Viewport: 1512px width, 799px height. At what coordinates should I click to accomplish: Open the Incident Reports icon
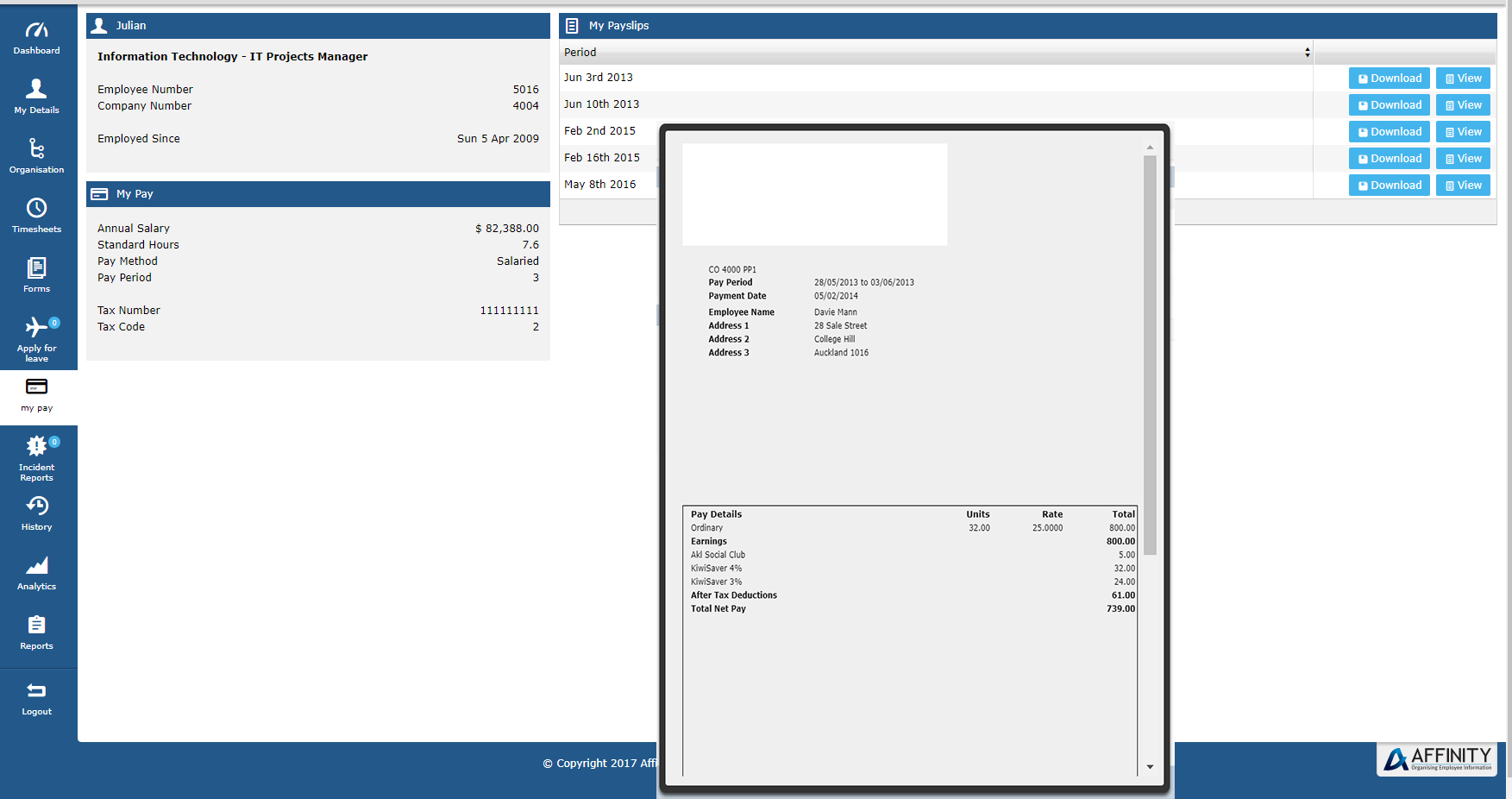click(x=36, y=446)
